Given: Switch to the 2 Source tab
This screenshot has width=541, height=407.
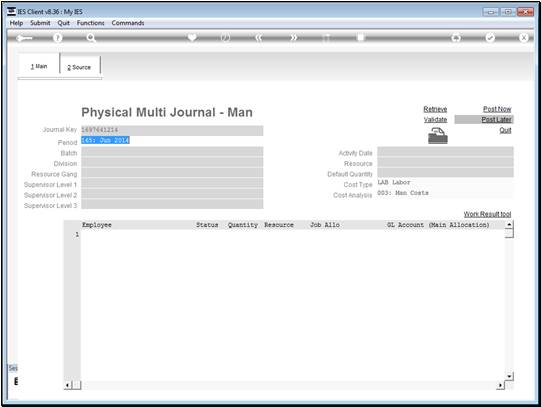Looking at the screenshot, I should [x=79, y=67].
